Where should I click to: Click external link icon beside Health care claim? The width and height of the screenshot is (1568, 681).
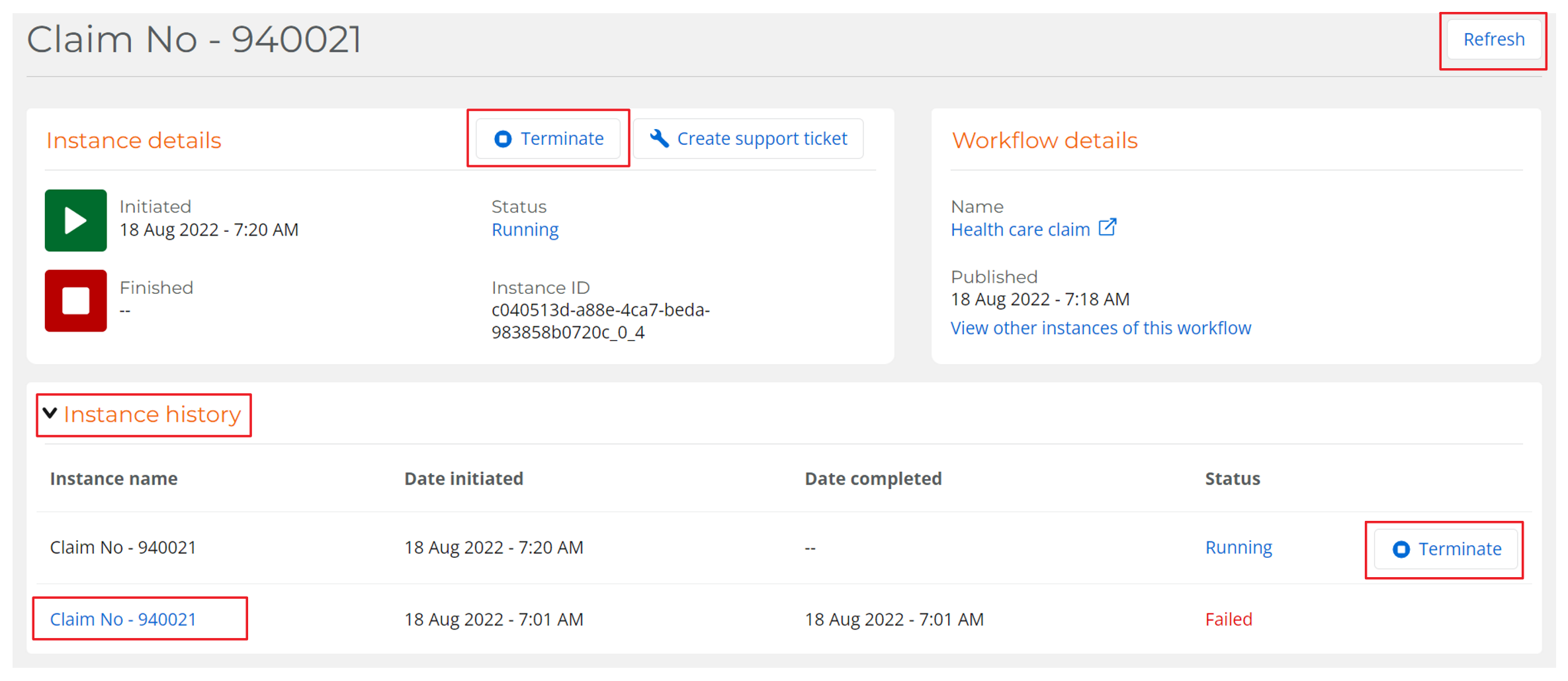tap(1108, 228)
